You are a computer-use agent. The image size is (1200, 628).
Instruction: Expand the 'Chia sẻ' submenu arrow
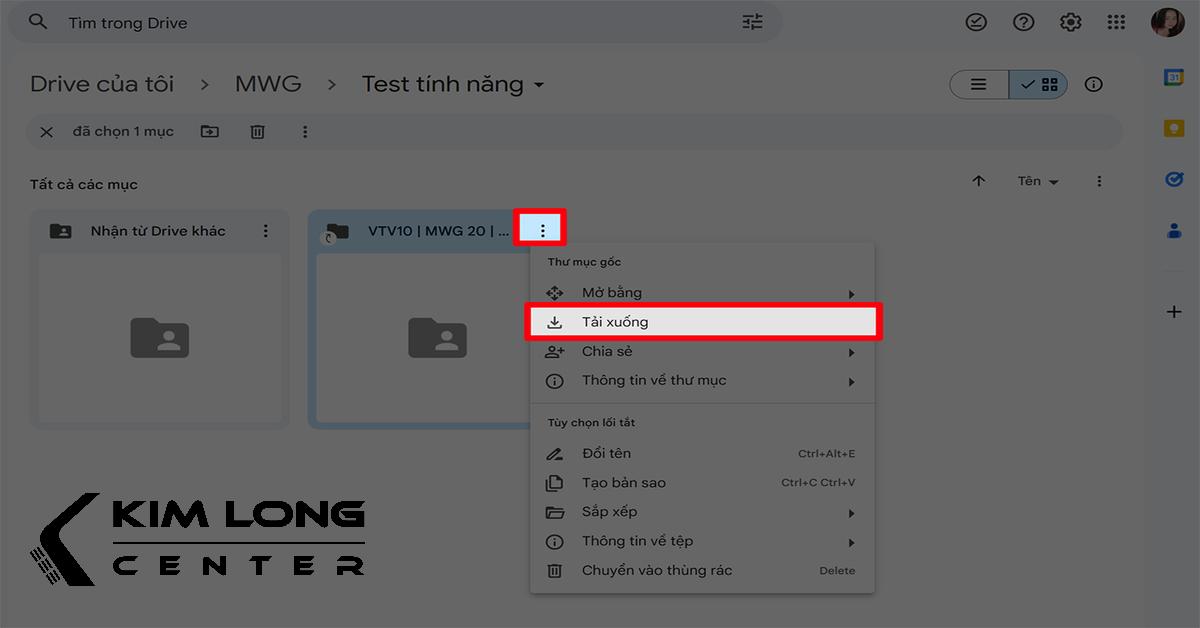(x=851, y=351)
